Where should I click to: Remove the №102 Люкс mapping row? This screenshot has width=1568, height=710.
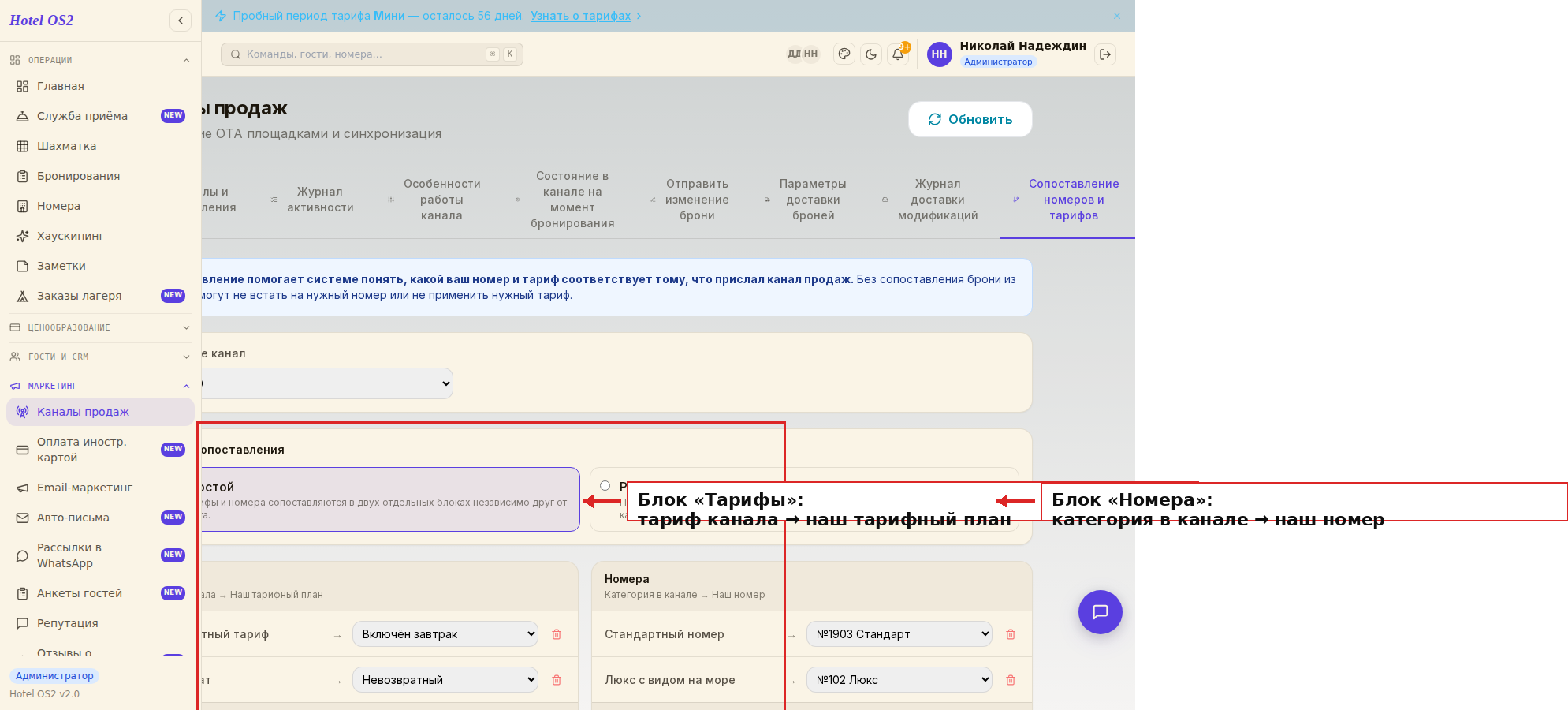1011,680
